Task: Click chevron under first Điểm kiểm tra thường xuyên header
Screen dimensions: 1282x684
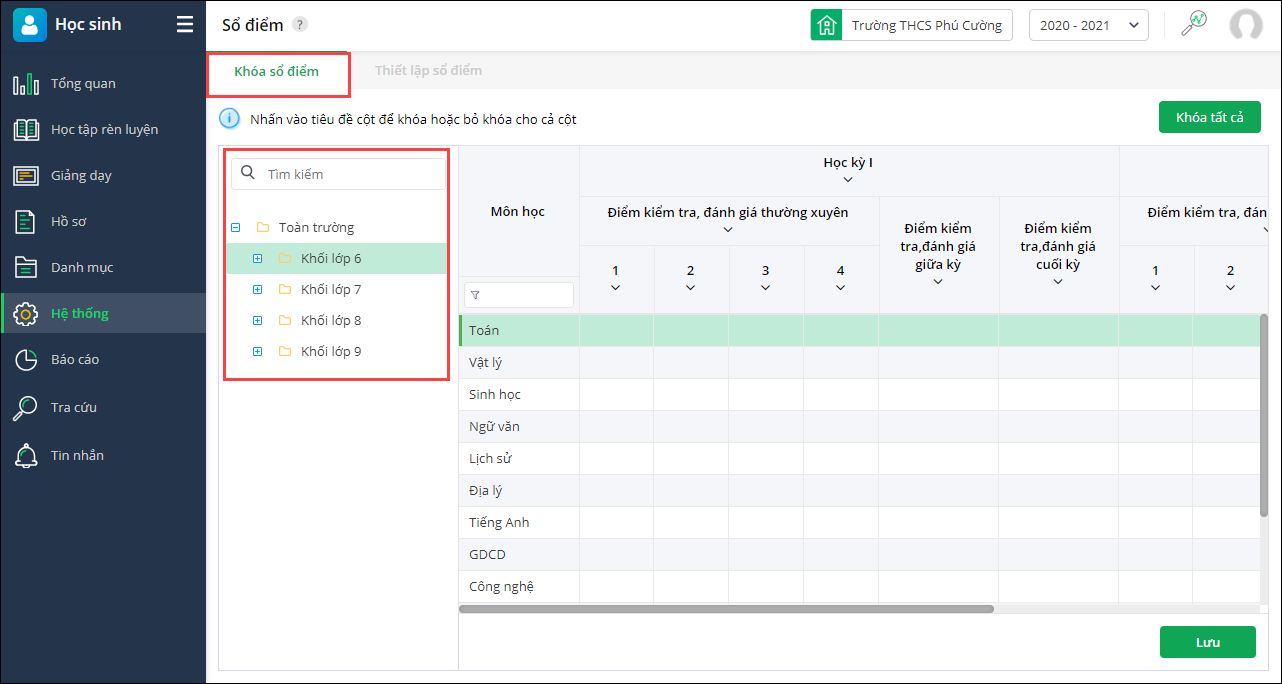Action: (728, 230)
